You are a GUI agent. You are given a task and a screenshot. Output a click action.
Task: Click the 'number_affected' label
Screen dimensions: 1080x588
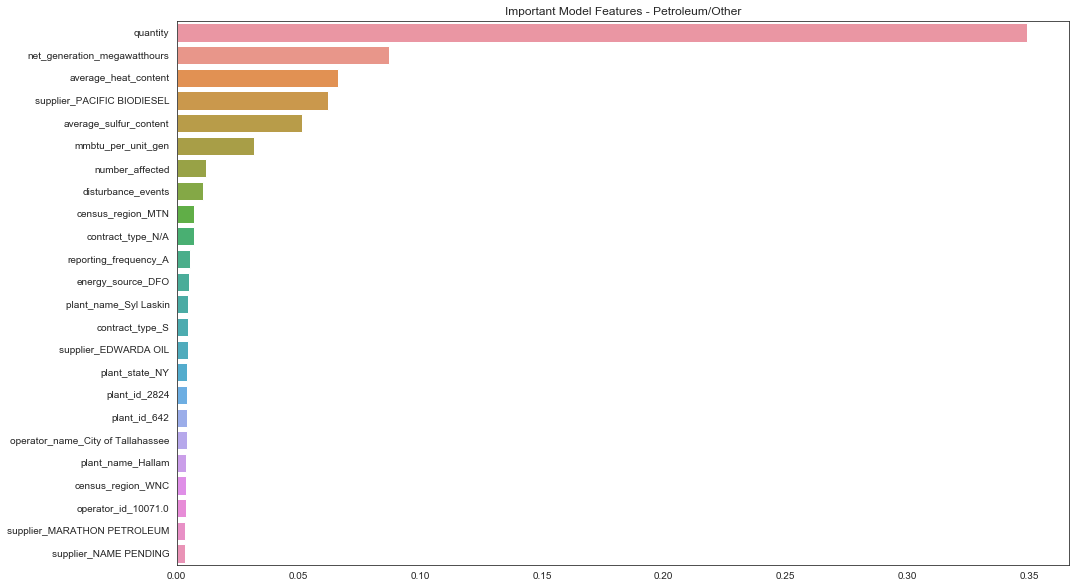132,169
